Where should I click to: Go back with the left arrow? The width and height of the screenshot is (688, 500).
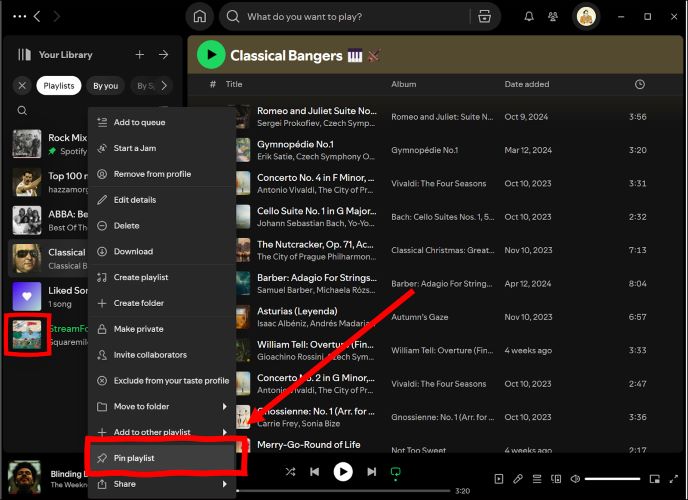tap(37, 17)
